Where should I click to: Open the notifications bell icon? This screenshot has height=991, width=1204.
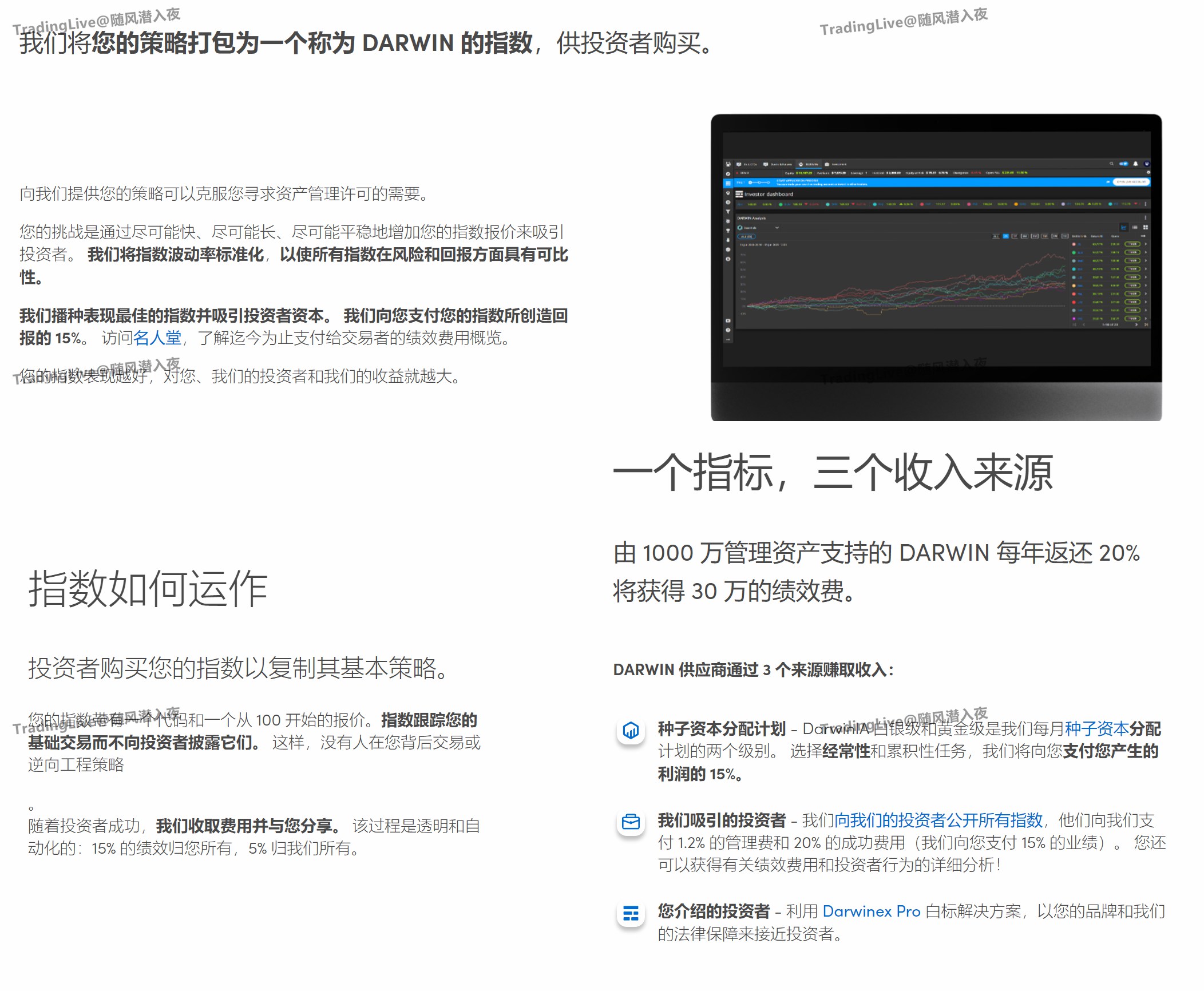pyautogui.click(x=1135, y=163)
